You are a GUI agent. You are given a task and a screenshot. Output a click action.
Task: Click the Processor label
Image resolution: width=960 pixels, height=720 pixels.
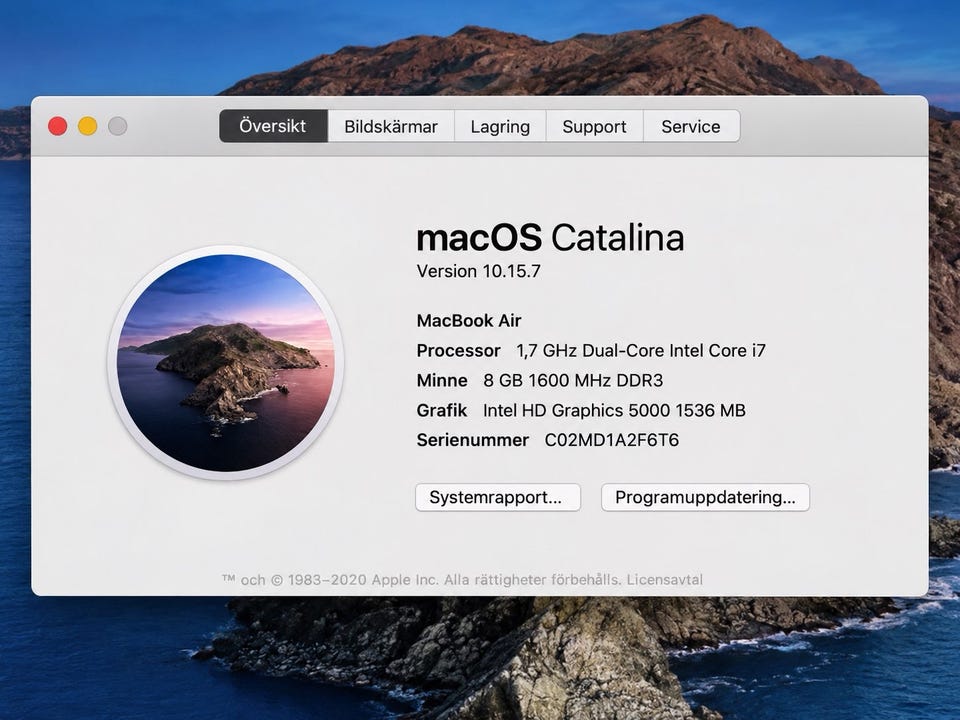459,351
